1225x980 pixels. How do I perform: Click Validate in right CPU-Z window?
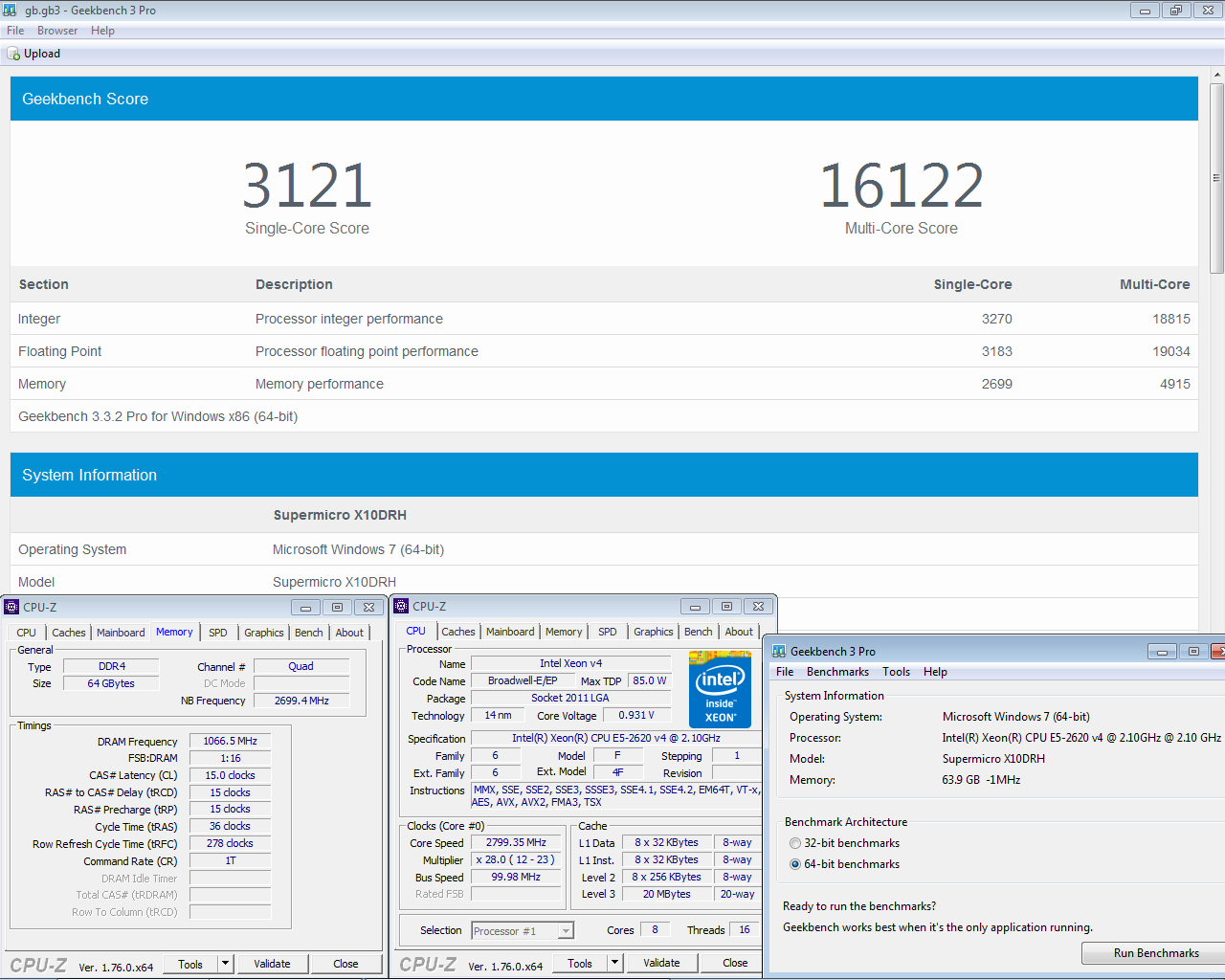[x=661, y=963]
